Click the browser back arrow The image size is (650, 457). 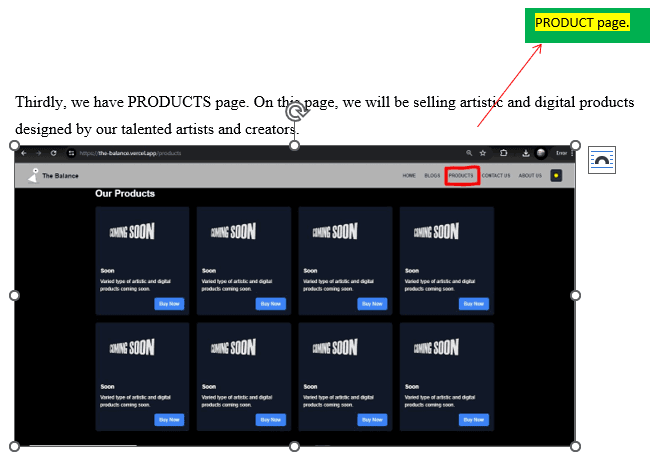pos(24,153)
